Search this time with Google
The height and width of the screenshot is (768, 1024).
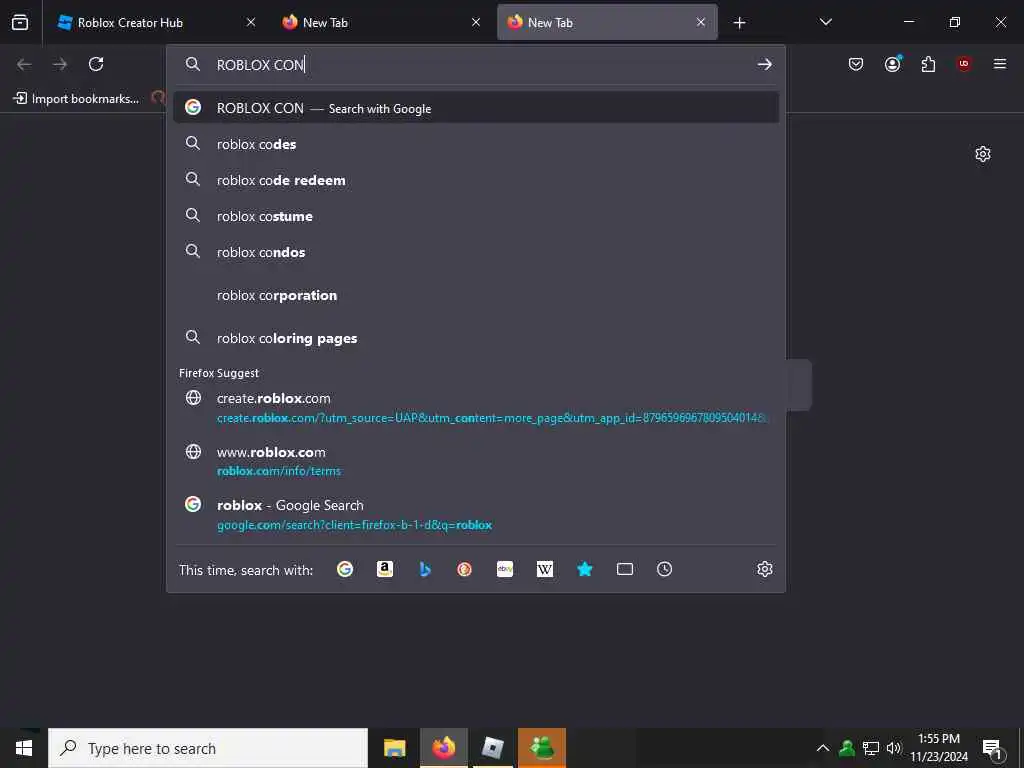(x=345, y=569)
